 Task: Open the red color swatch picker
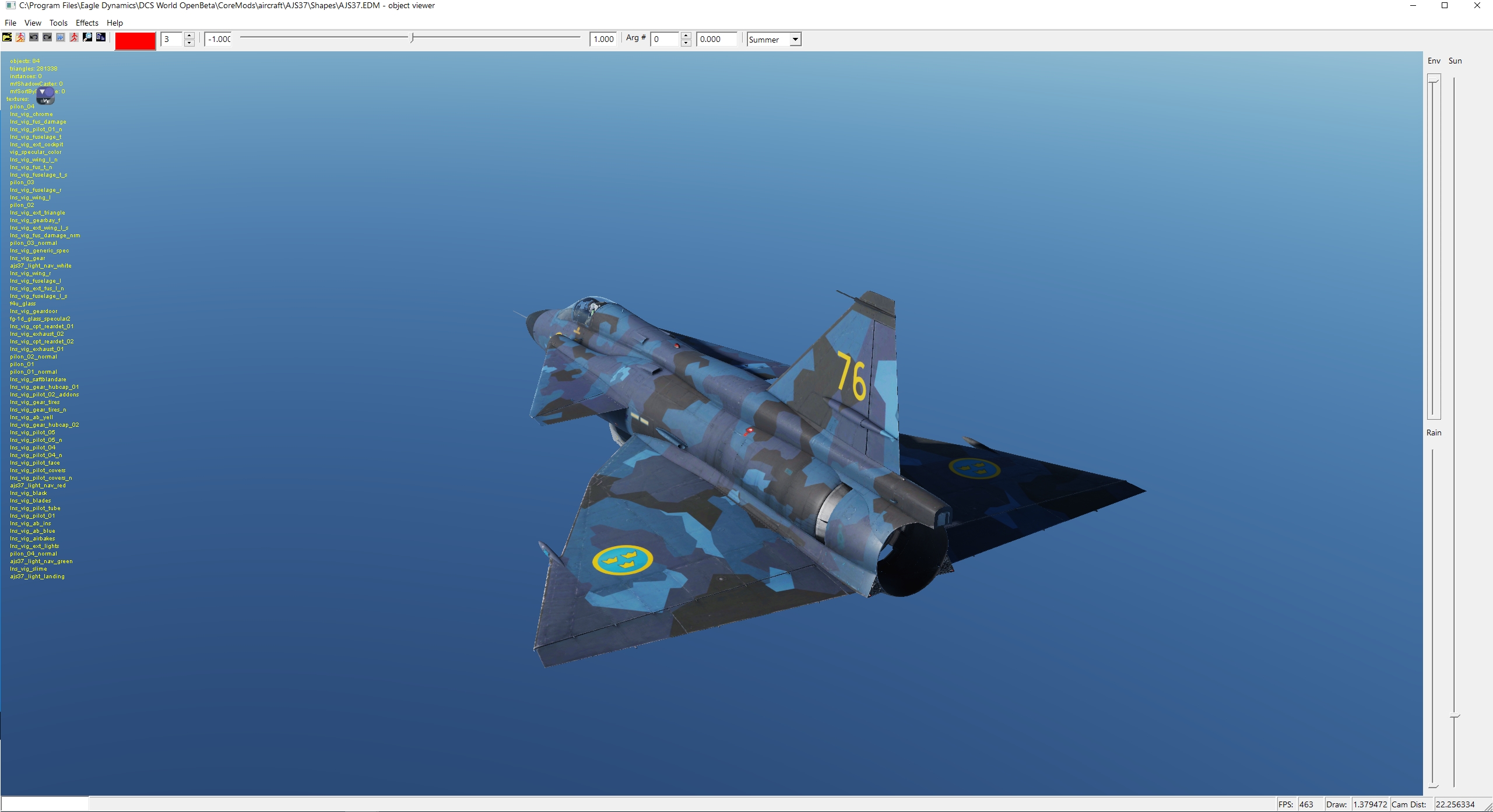pos(135,40)
